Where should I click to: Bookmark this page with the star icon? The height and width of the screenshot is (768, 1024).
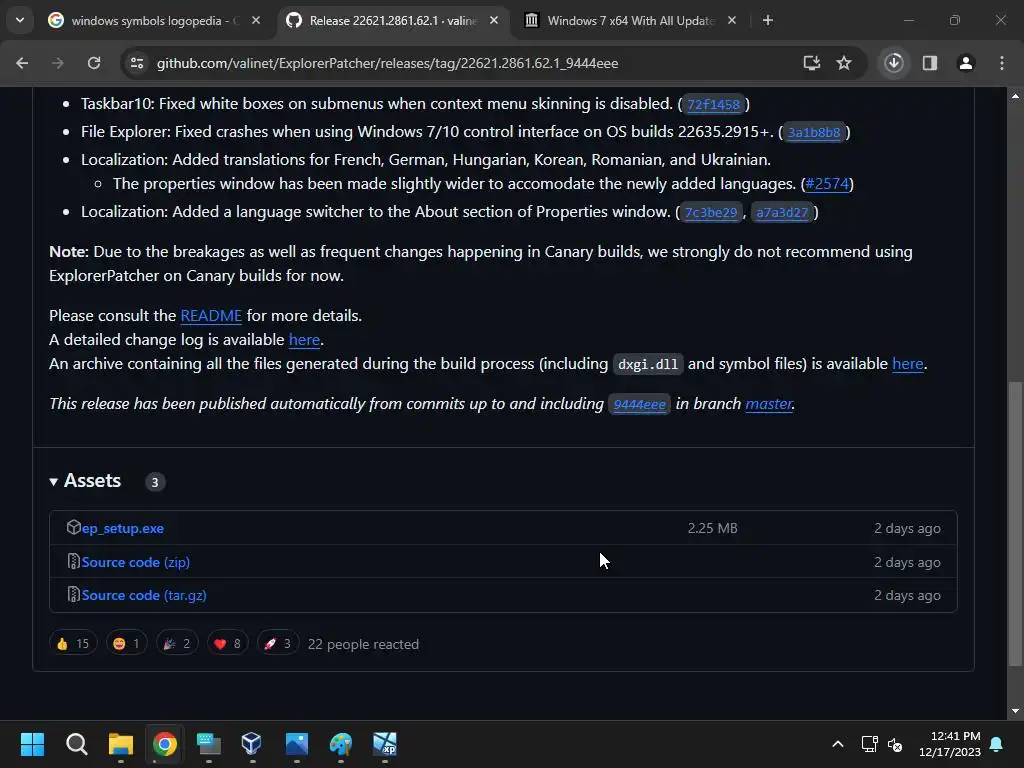pos(844,63)
